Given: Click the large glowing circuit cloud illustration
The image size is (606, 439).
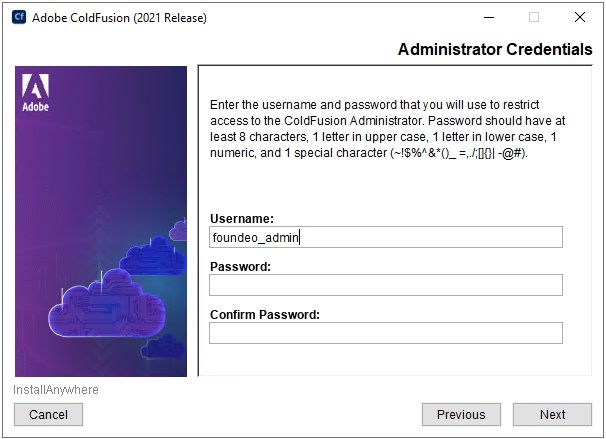Looking at the screenshot, I should 107,303.
